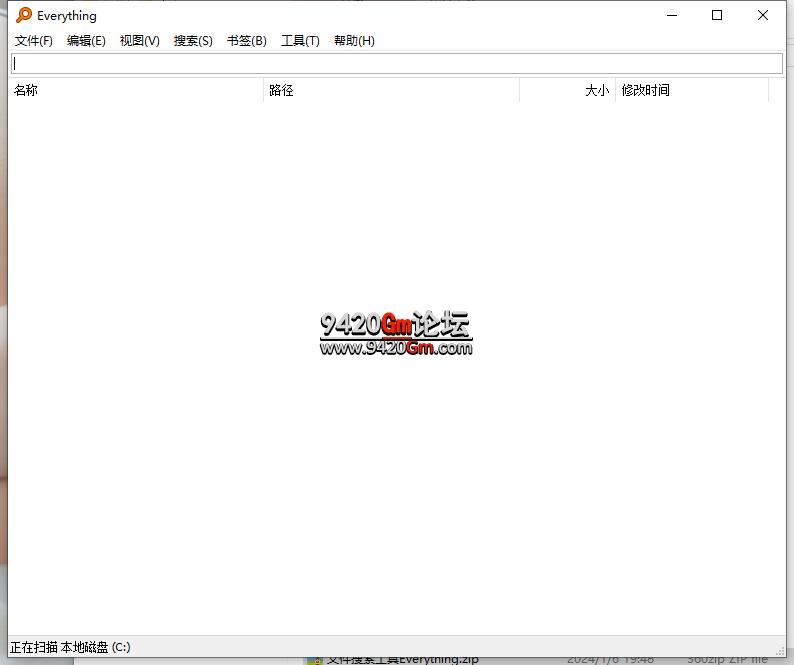794x665 pixels.
Task: Click the 正在扫描 本地磁盘 (C:) status text
Action: click(70, 647)
